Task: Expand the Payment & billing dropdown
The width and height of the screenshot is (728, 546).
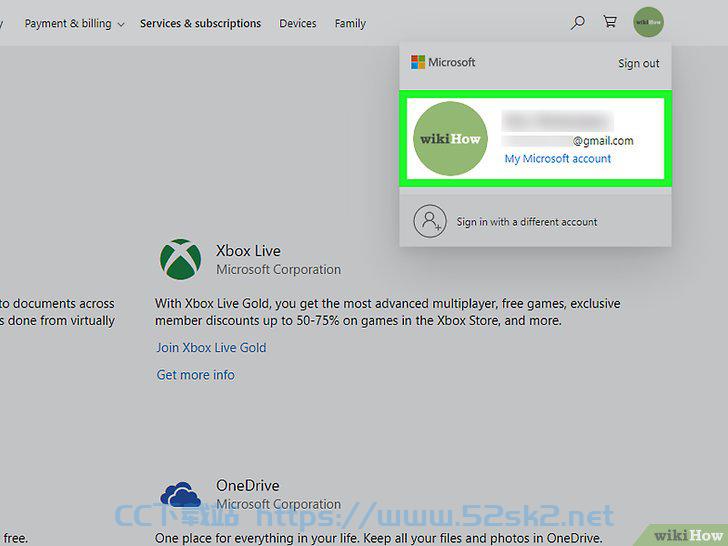Action: 74,24
